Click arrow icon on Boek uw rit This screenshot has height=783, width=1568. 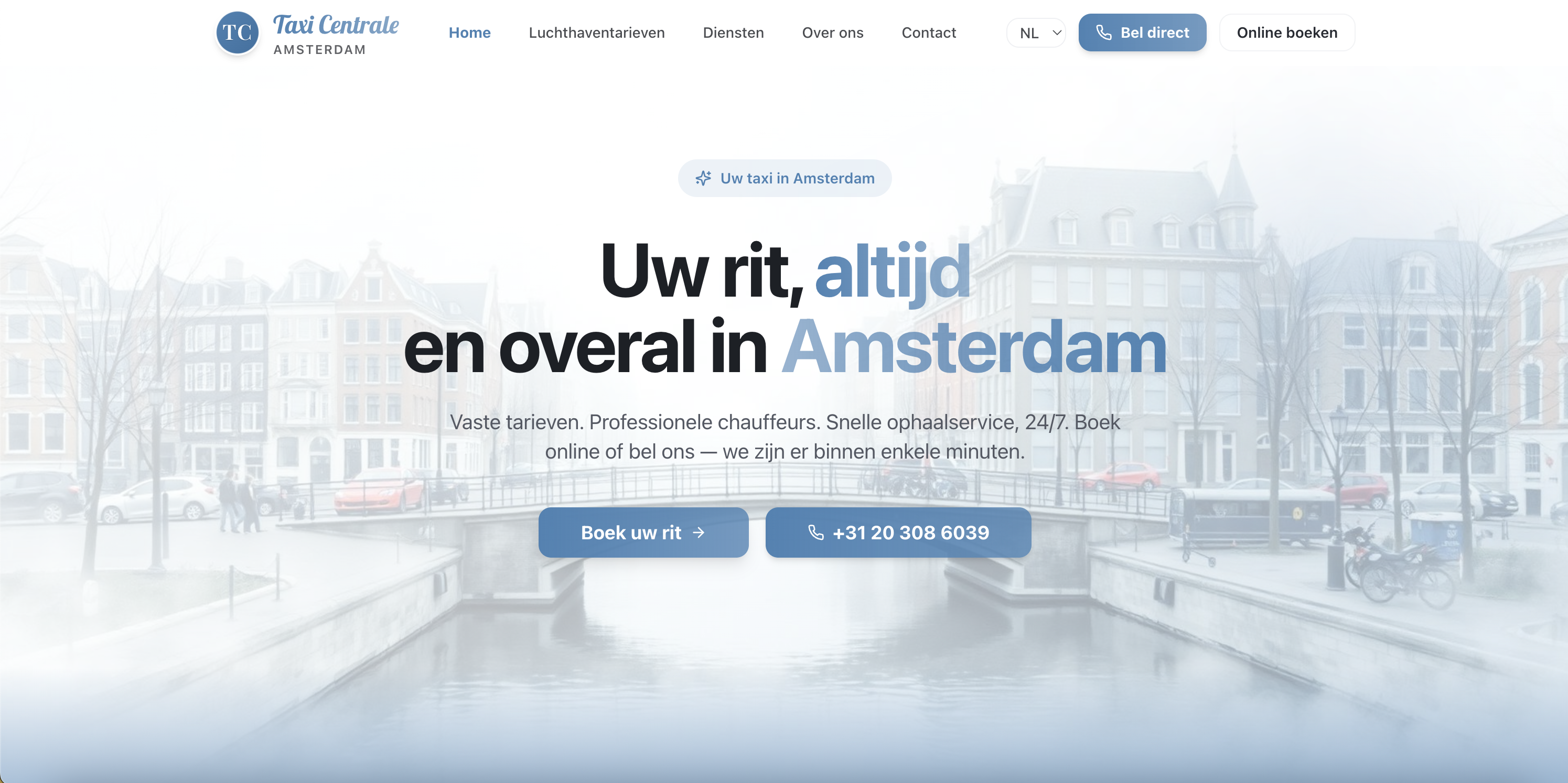click(699, 532)
